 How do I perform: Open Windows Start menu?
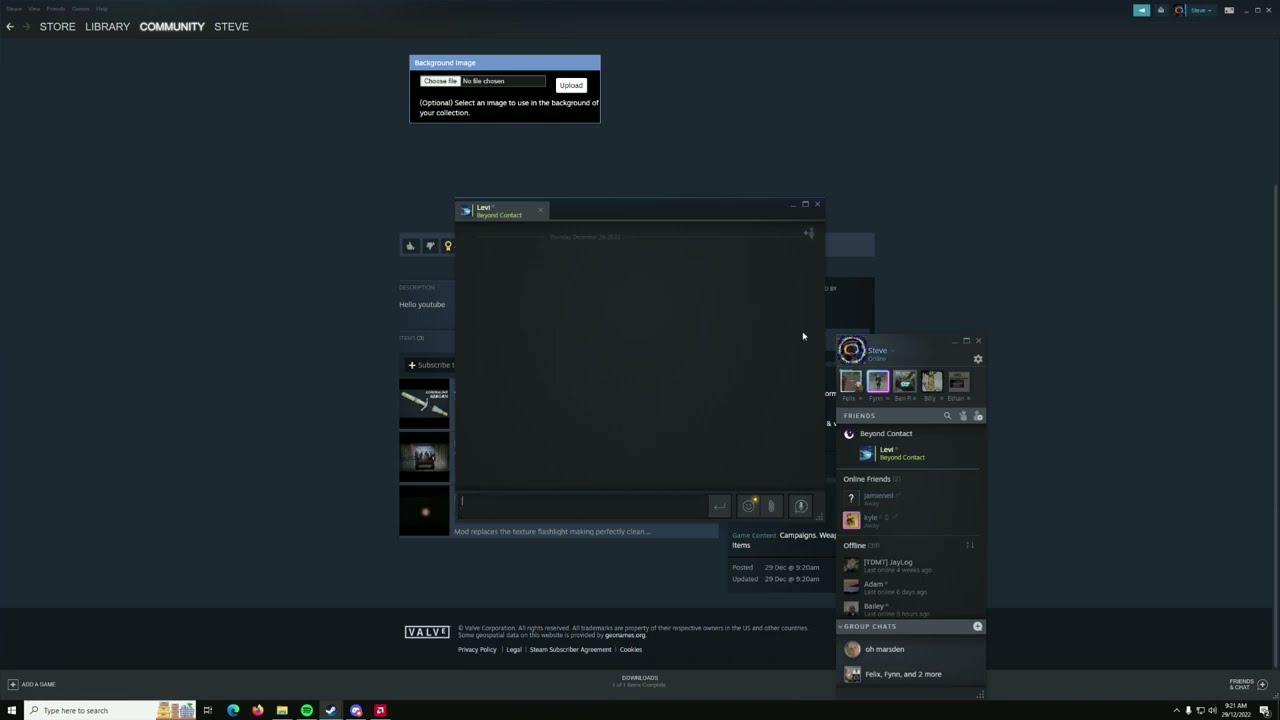[x=12, y=710]
